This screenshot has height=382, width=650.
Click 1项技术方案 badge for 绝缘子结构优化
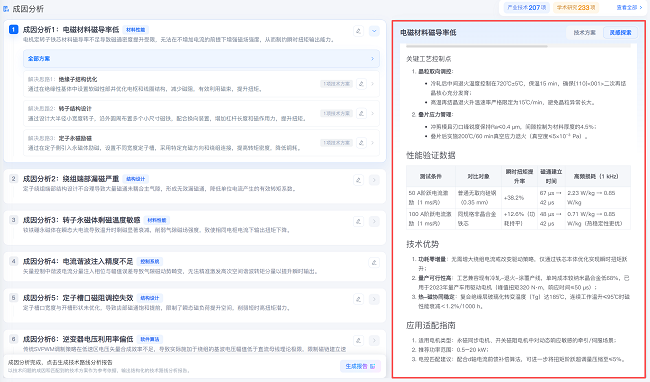336,84
